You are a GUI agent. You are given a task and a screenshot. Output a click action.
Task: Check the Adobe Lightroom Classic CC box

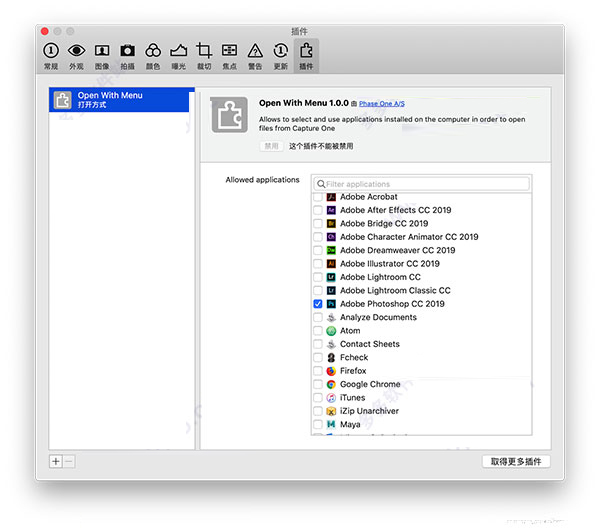click(x=318, y=290)
